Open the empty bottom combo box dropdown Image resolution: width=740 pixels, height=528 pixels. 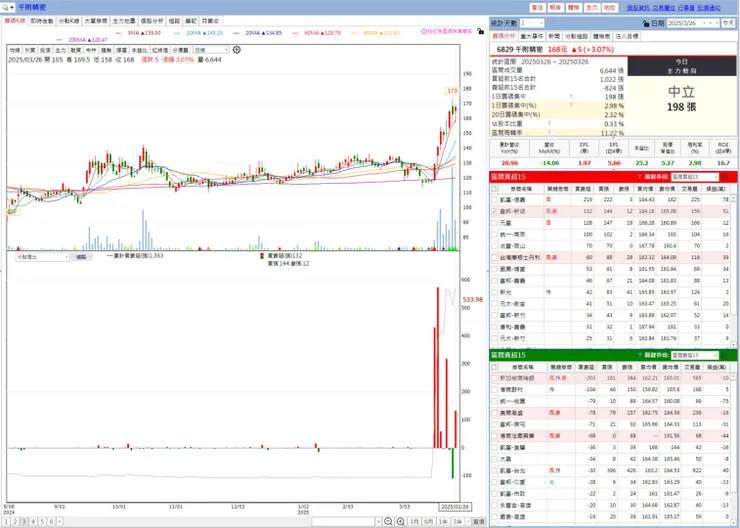[378, 521]
